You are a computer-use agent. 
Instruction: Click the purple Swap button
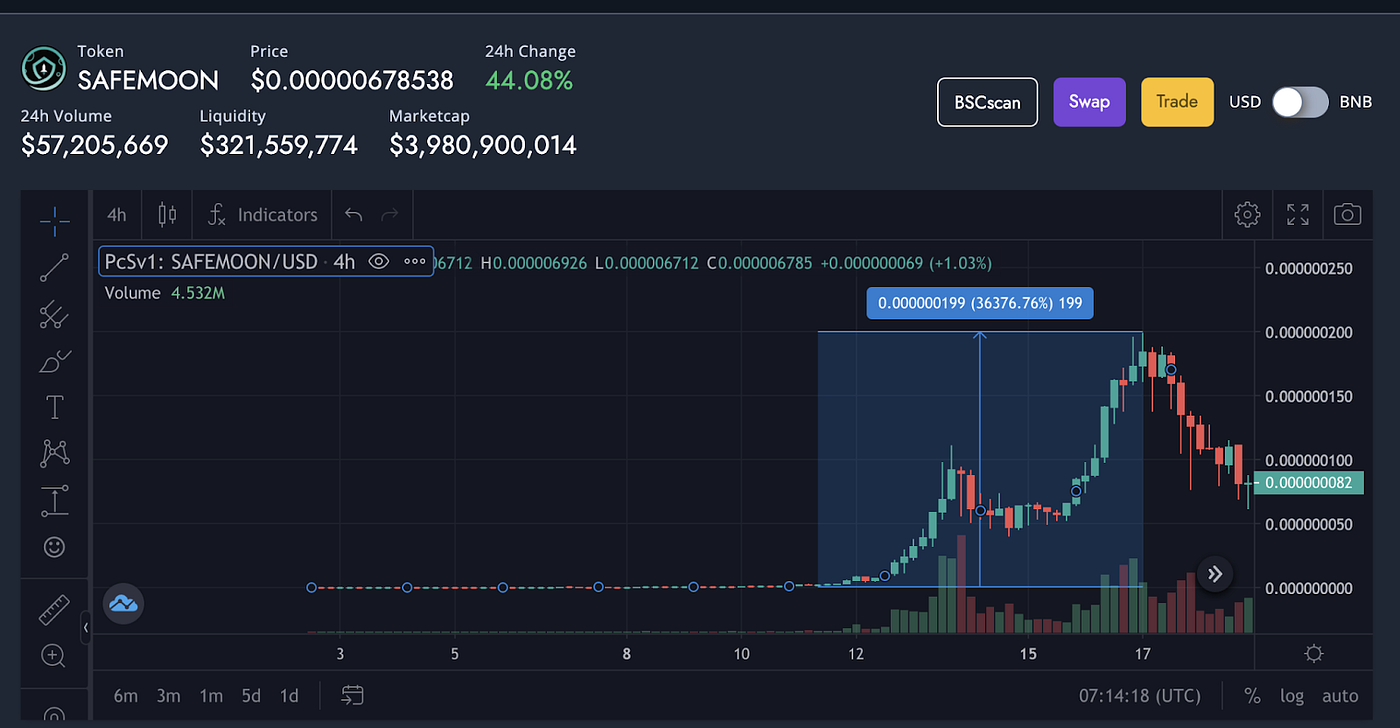tap(1089, 102)
